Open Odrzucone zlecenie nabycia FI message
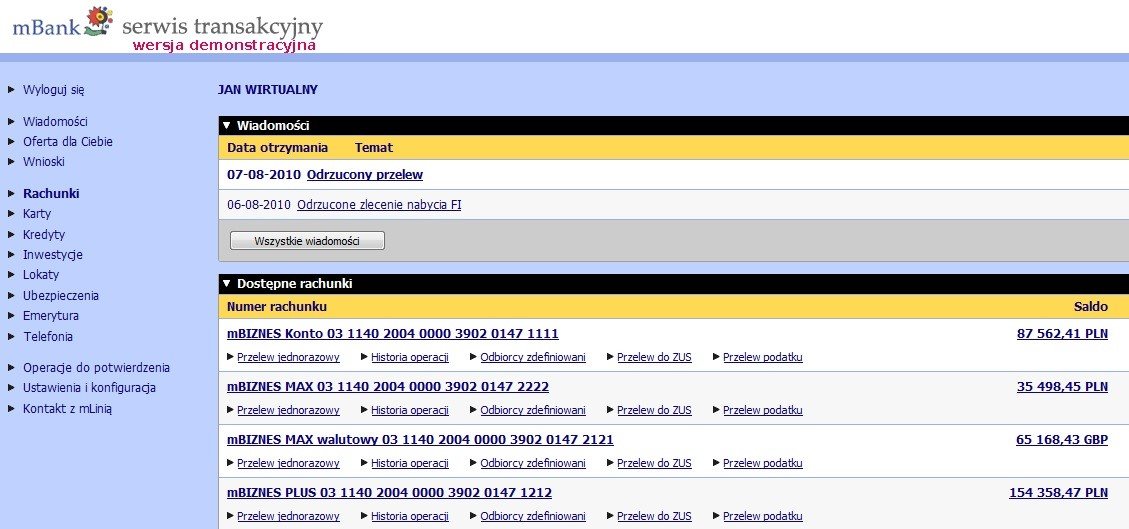This screenshot has height=529, width=1129. 379,205
